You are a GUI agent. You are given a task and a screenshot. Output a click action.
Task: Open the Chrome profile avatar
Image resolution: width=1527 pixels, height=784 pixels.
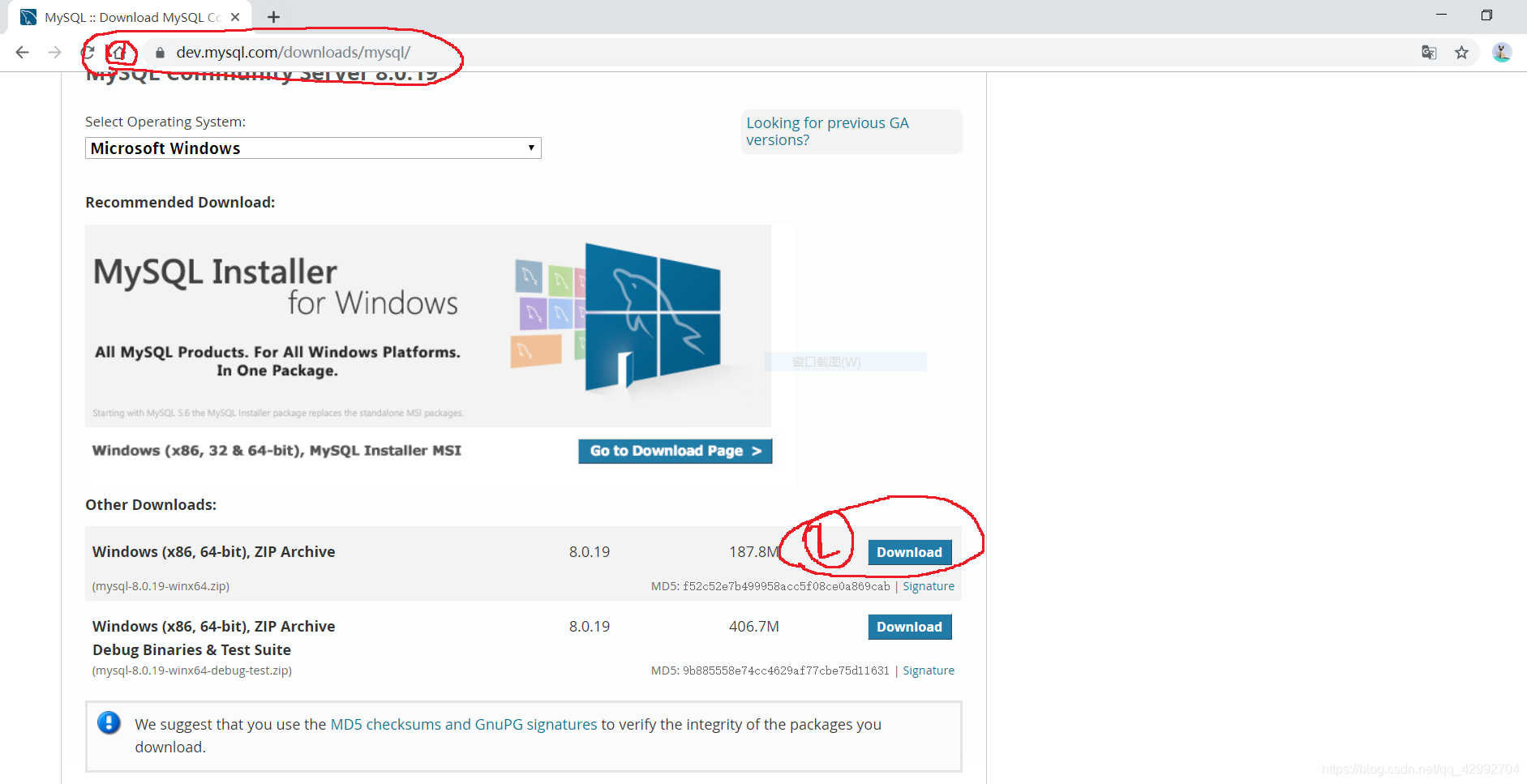[x=1502, y=53]
